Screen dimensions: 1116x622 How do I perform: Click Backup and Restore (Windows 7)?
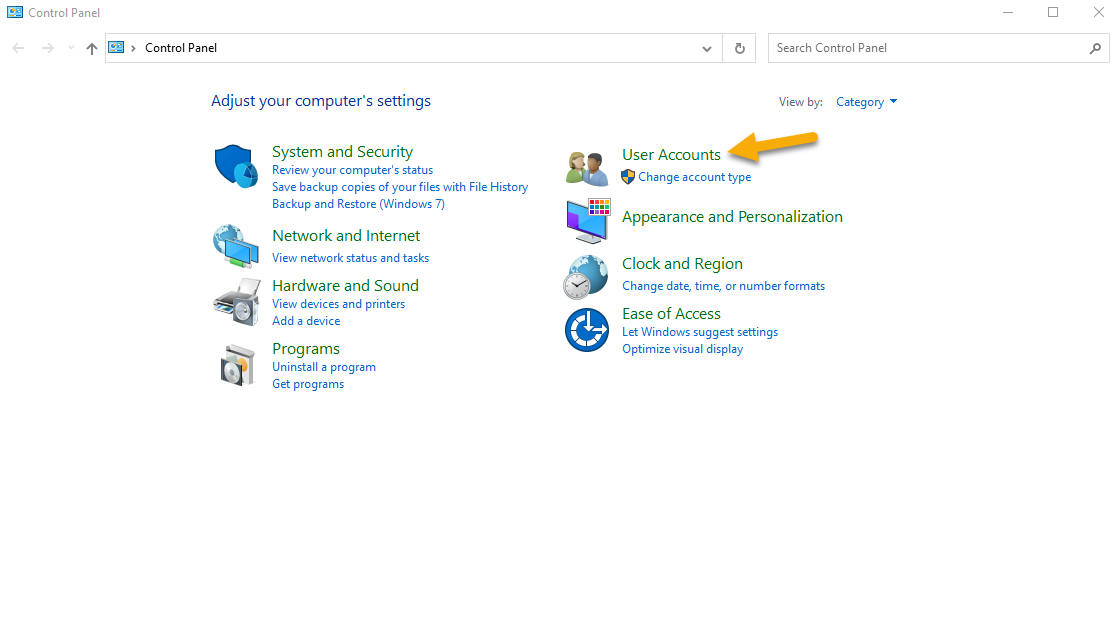[x=358, y=204]
